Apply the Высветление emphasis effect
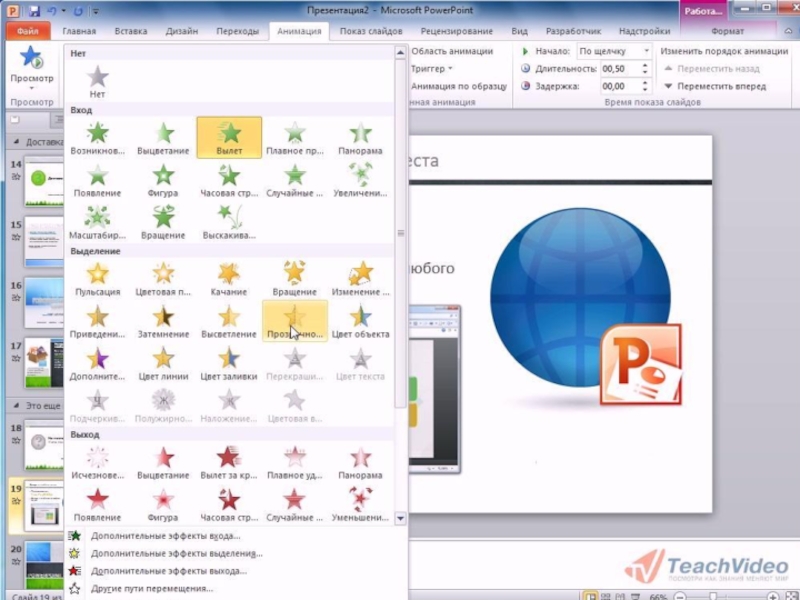 point(229,321)
